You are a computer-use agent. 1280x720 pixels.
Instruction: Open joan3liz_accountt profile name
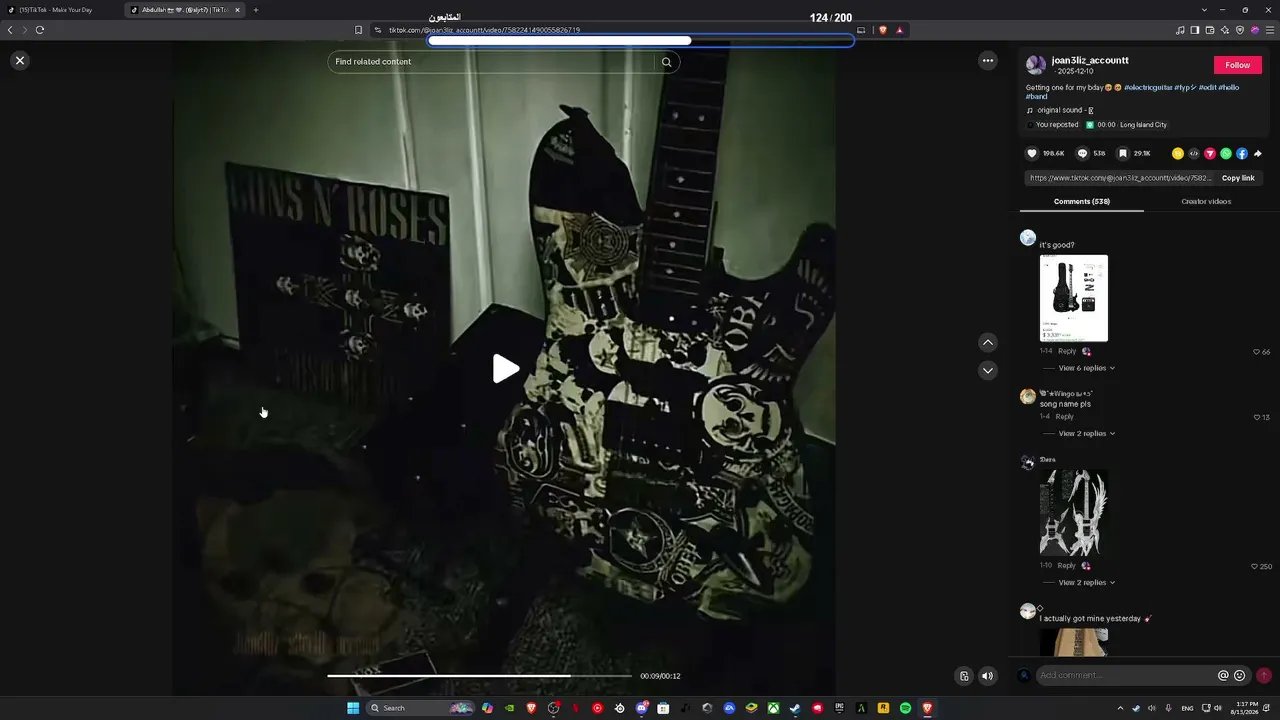coord(1090,61)
